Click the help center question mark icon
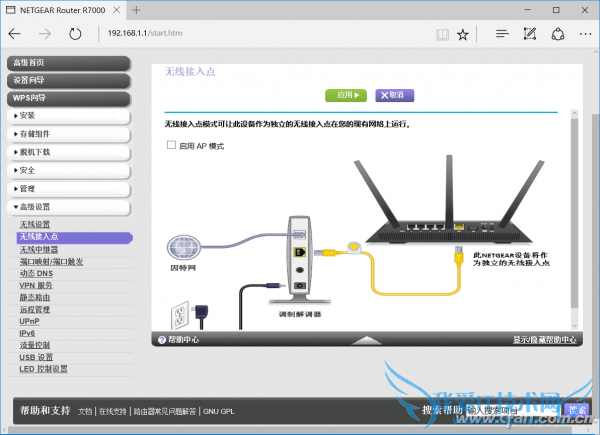The width and height of the screenshot is (600, 435). point(161,340)
